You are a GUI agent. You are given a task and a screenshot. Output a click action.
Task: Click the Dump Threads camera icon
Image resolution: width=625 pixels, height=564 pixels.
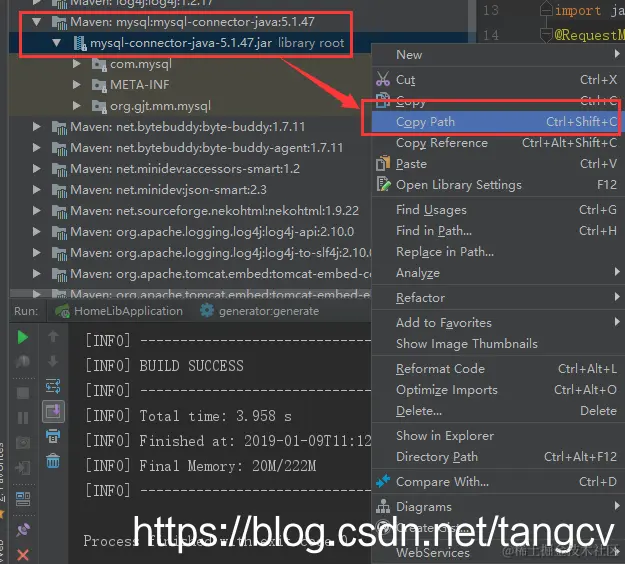(23, 442)
